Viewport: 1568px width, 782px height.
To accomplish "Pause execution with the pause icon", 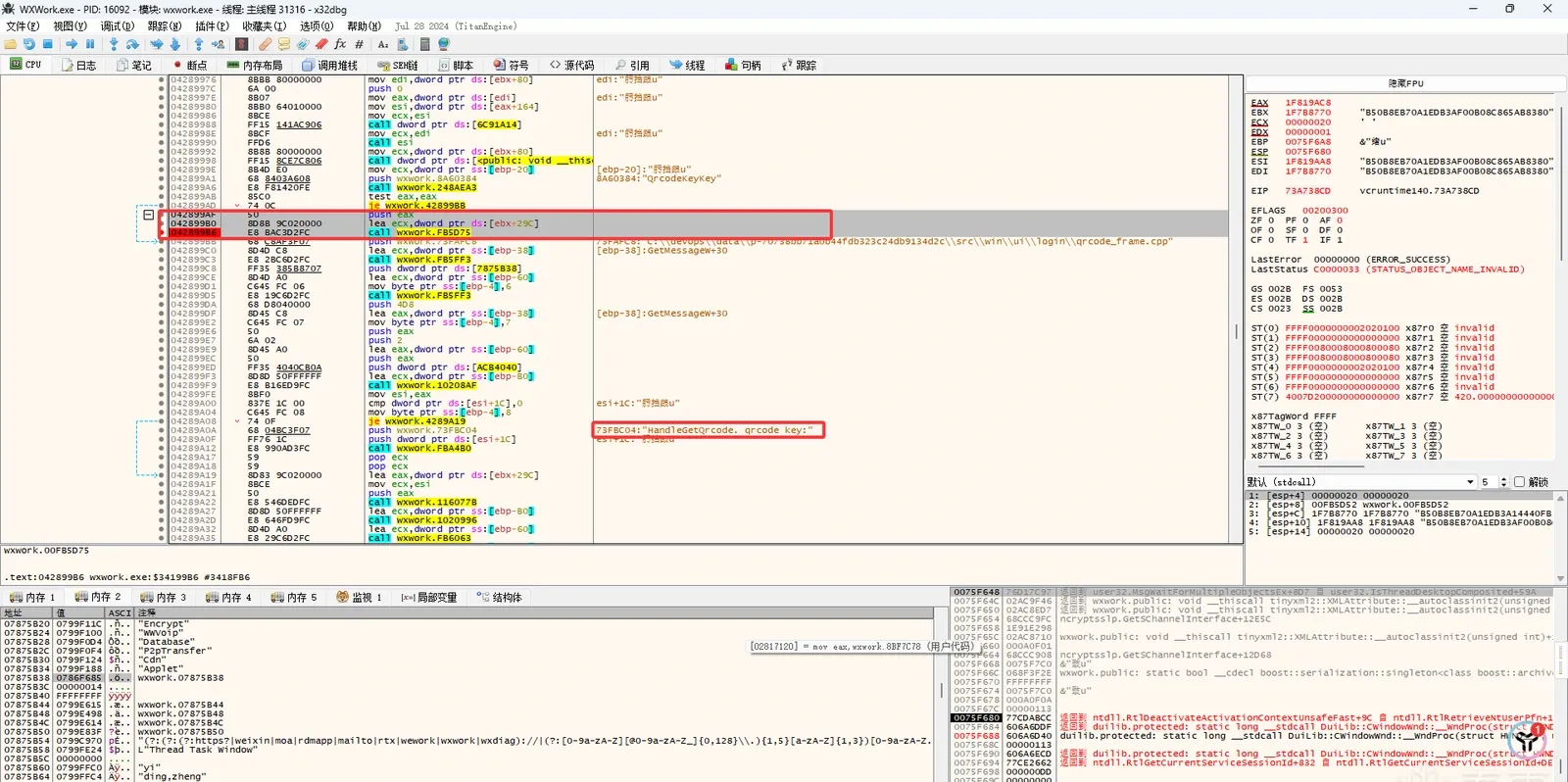I will click(90, 44).
